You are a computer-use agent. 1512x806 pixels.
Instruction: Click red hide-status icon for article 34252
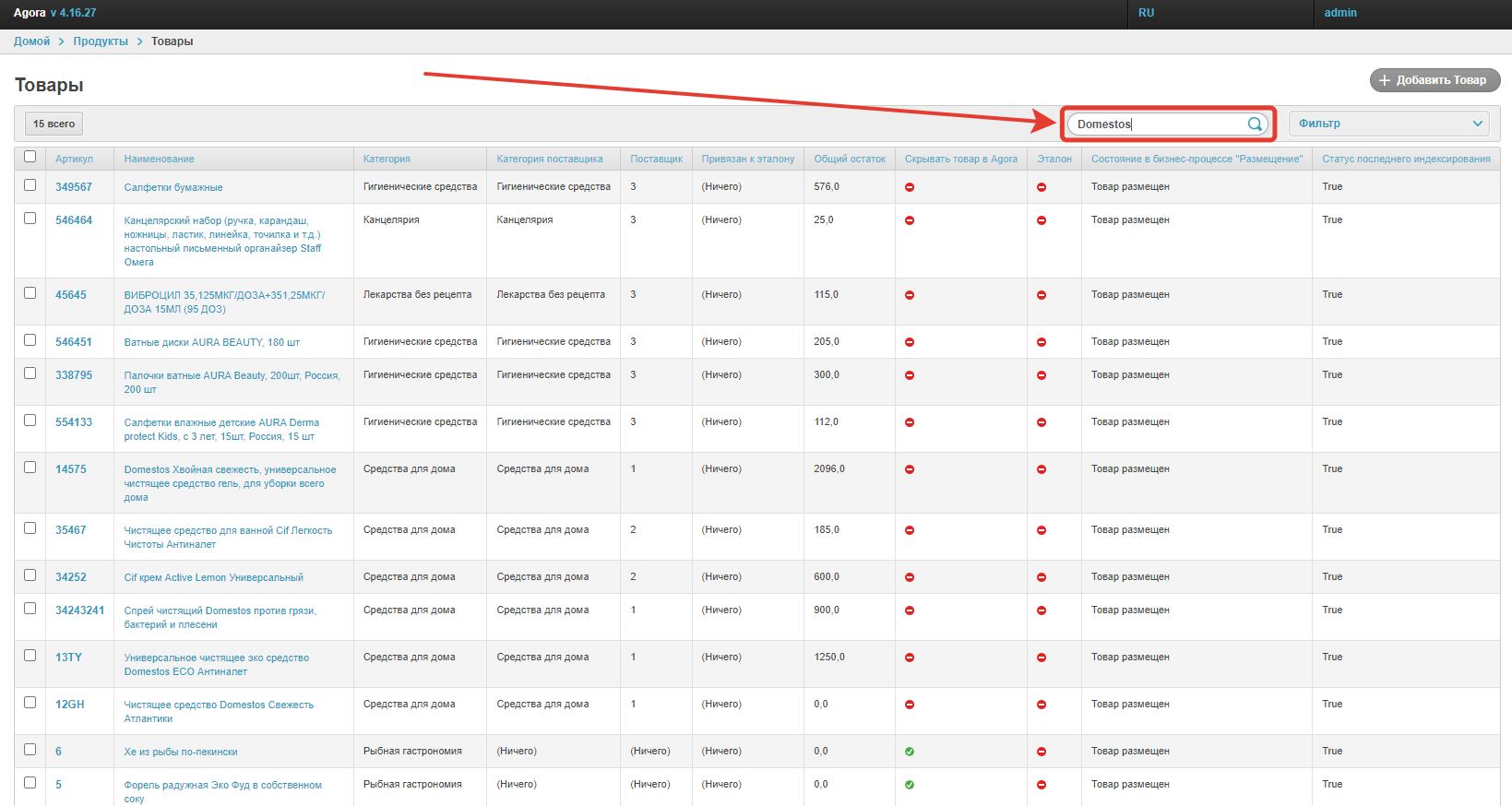click(910, 577)
